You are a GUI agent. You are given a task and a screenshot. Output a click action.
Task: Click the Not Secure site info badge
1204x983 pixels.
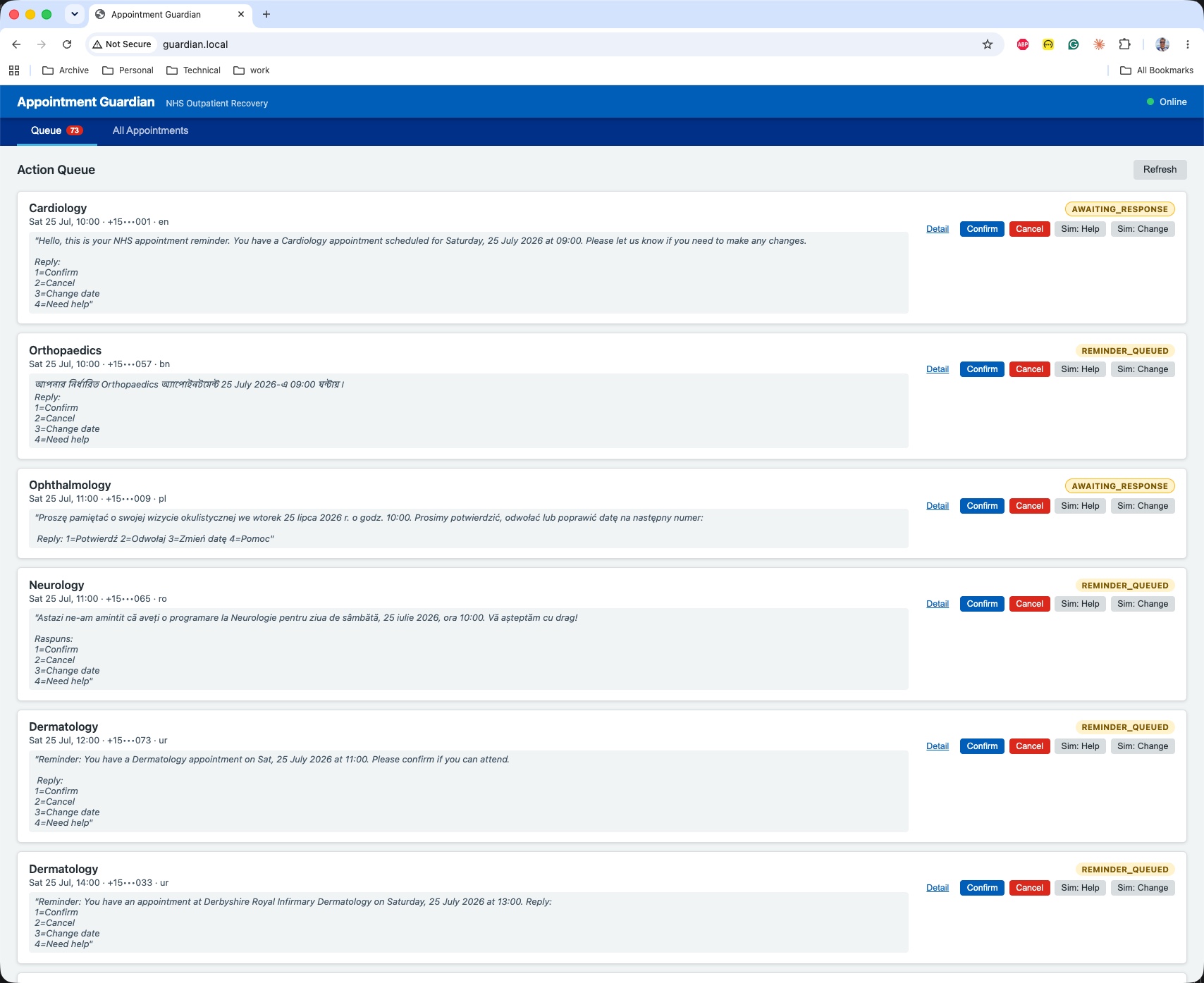[122, 44]
